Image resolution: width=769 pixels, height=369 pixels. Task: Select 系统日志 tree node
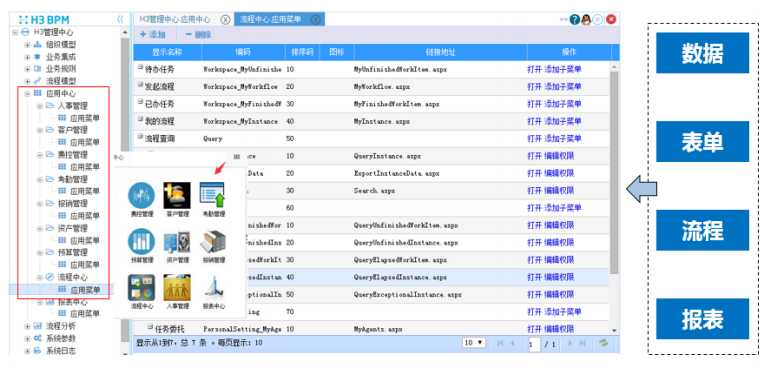tap(61, 351)
